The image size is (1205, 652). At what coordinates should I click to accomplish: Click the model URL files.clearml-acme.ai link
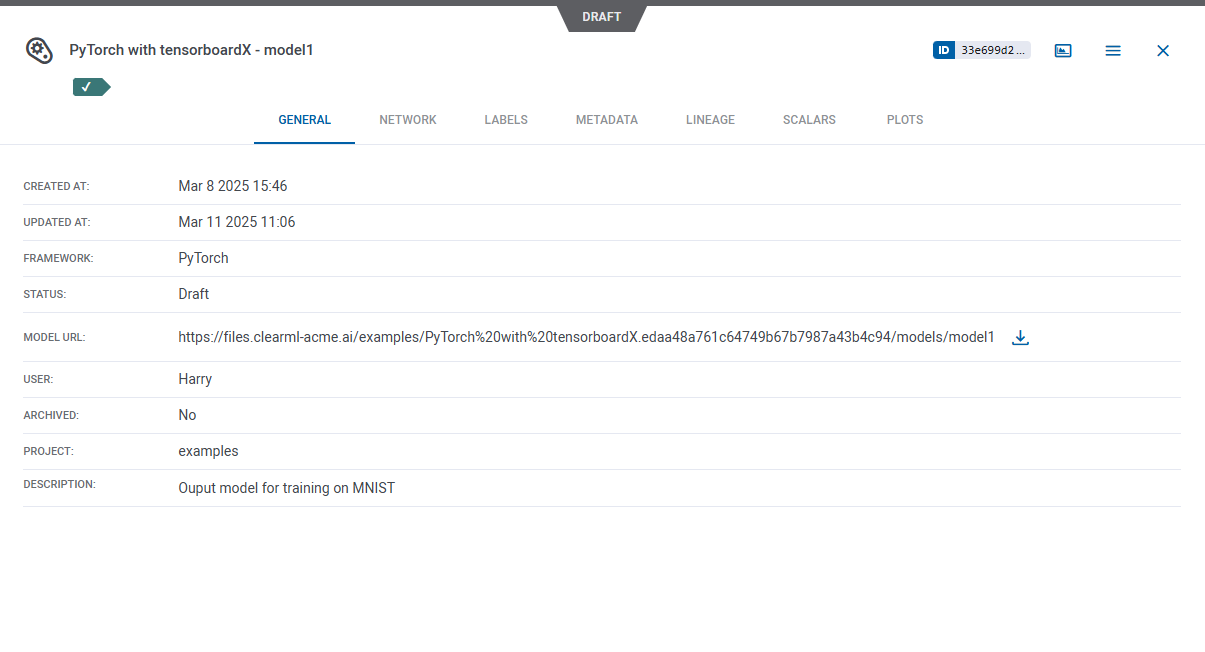tap(586, 338)
